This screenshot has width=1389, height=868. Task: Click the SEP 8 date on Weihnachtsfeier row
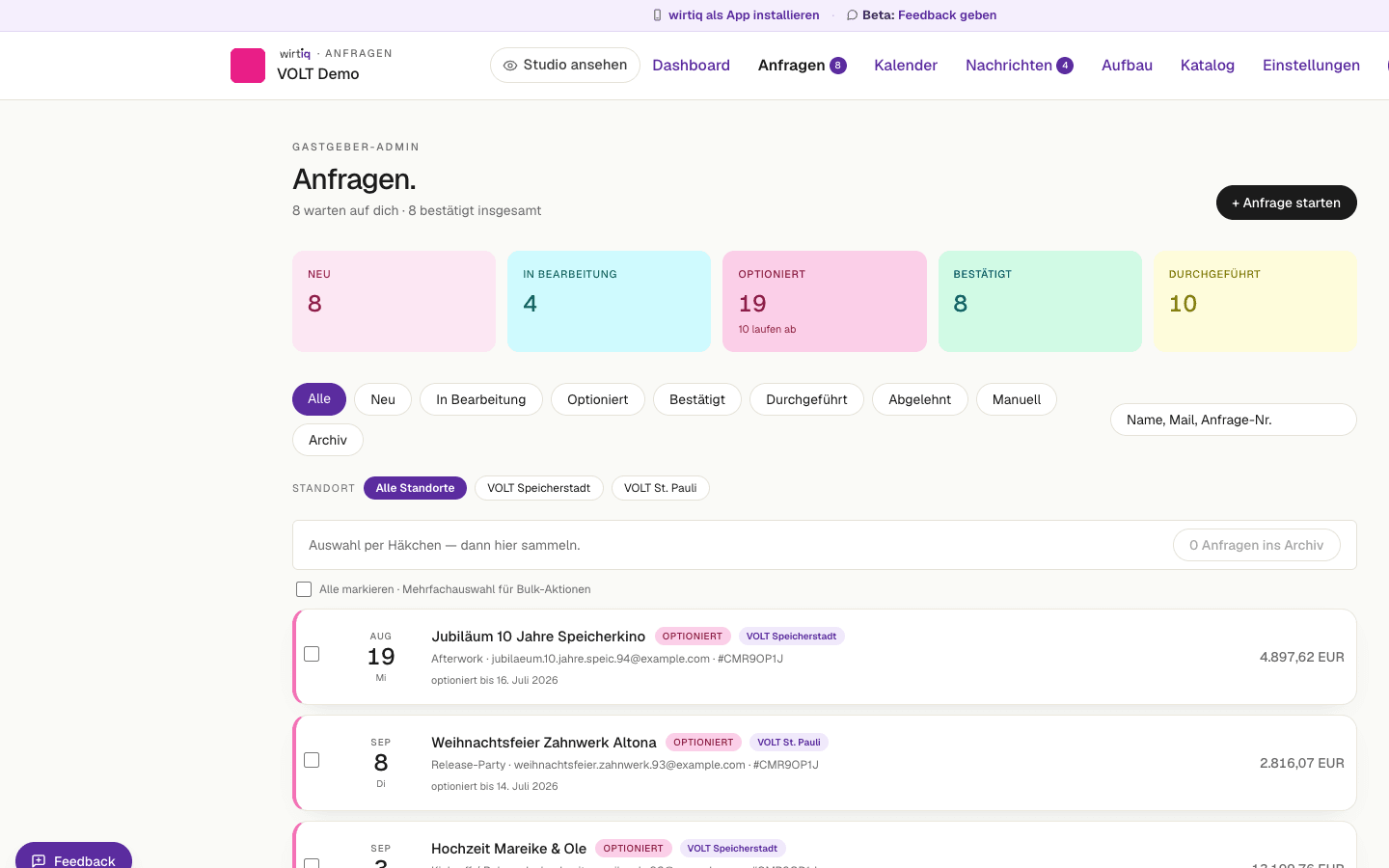point(381,763)
